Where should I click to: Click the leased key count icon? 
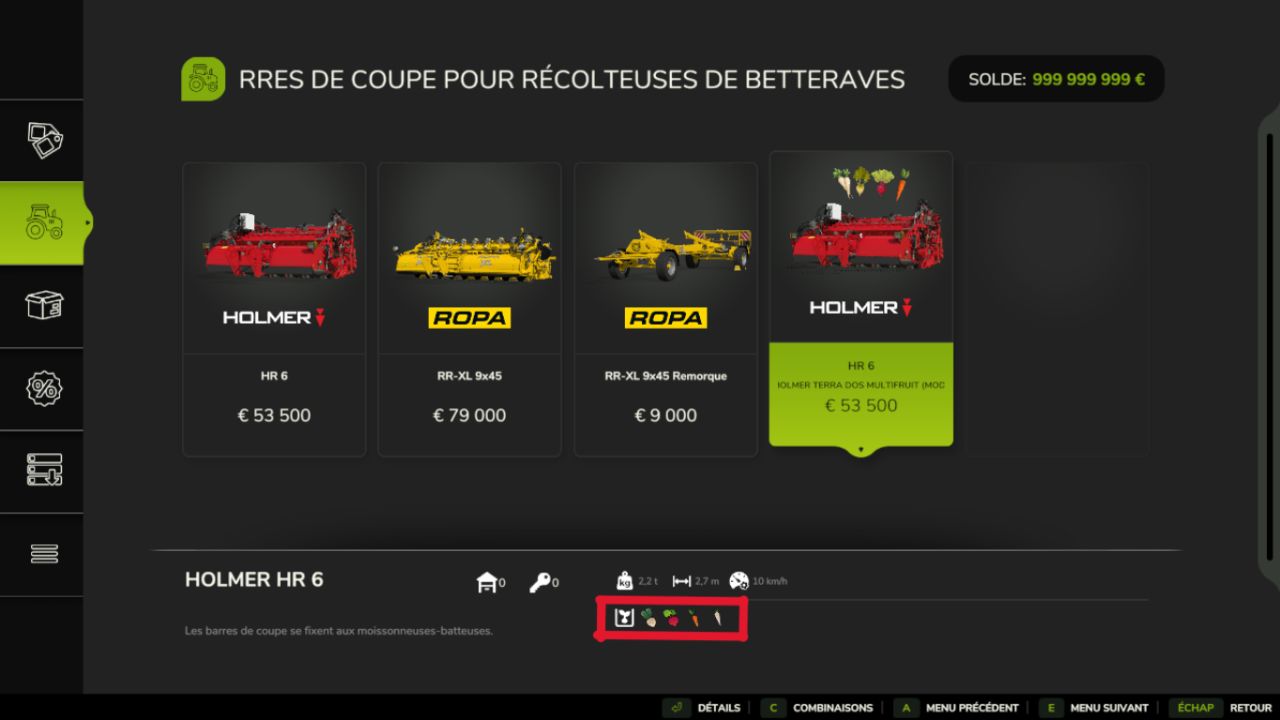pos(541,582)
